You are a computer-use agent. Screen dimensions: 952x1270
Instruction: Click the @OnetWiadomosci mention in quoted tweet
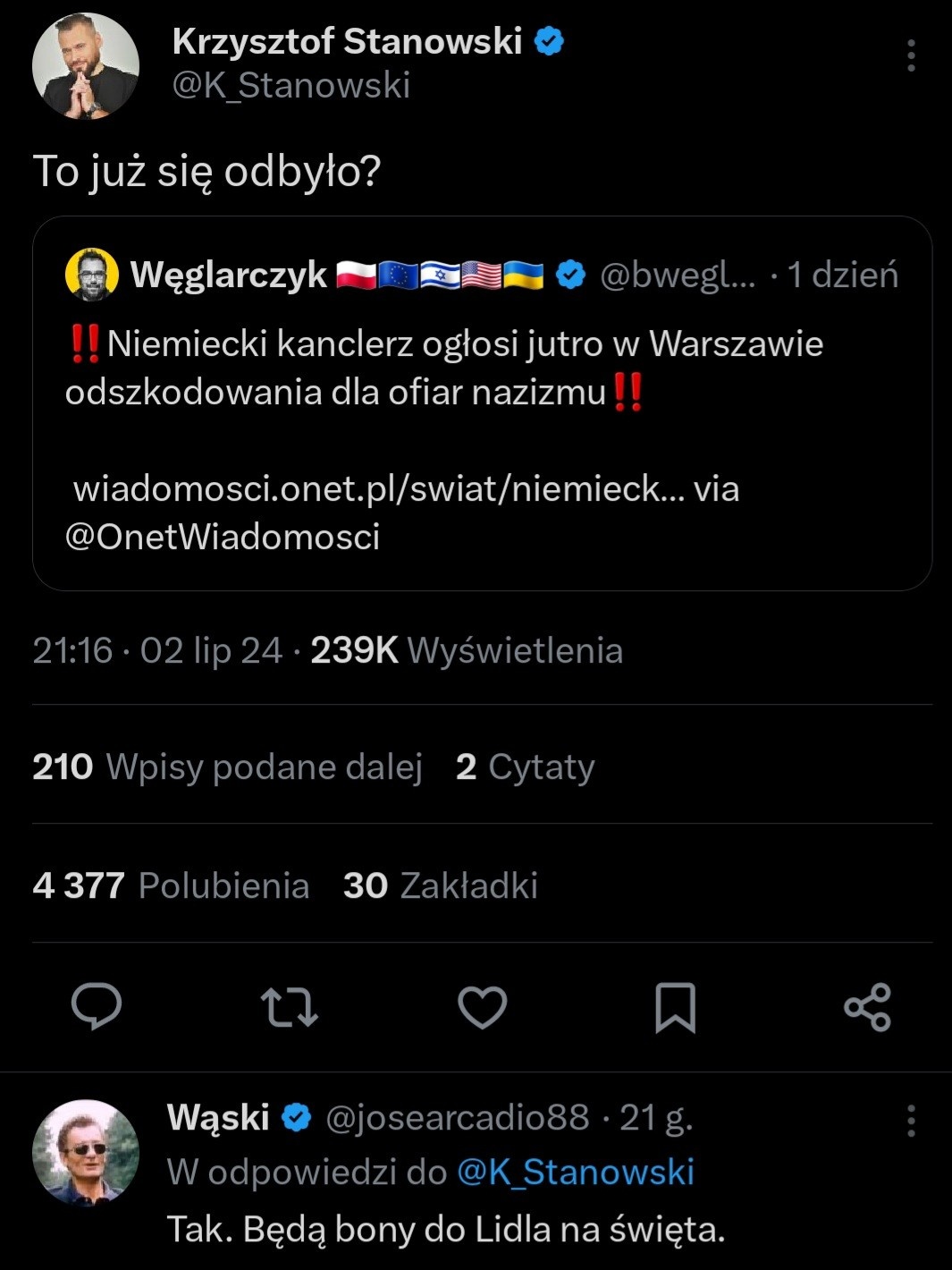tap(223, 537)
